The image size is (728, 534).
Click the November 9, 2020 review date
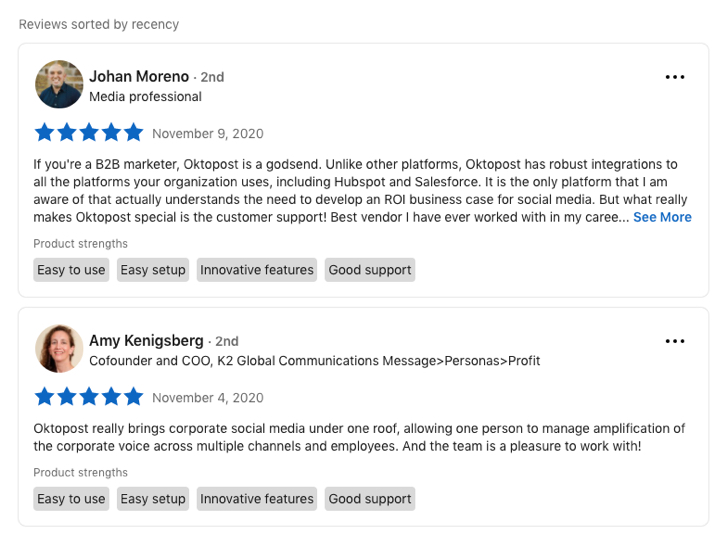[x=208, y=134]
